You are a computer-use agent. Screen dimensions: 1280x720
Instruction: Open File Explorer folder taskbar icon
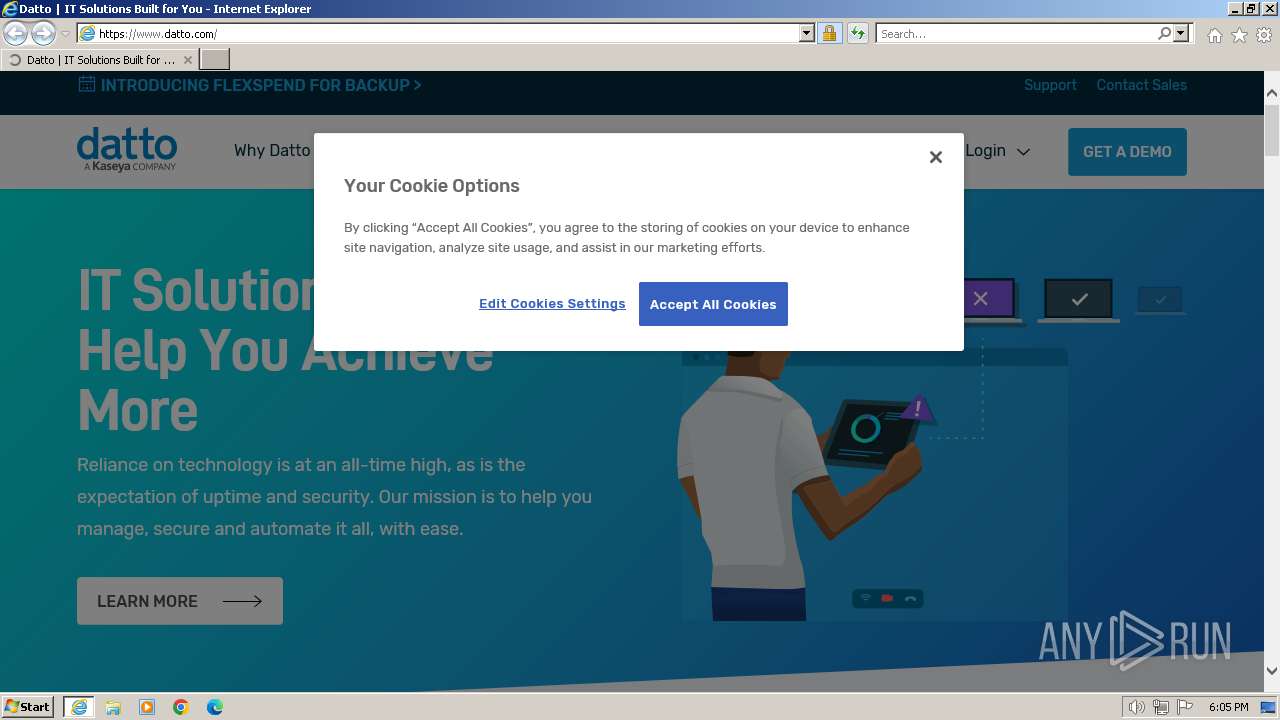113,707
